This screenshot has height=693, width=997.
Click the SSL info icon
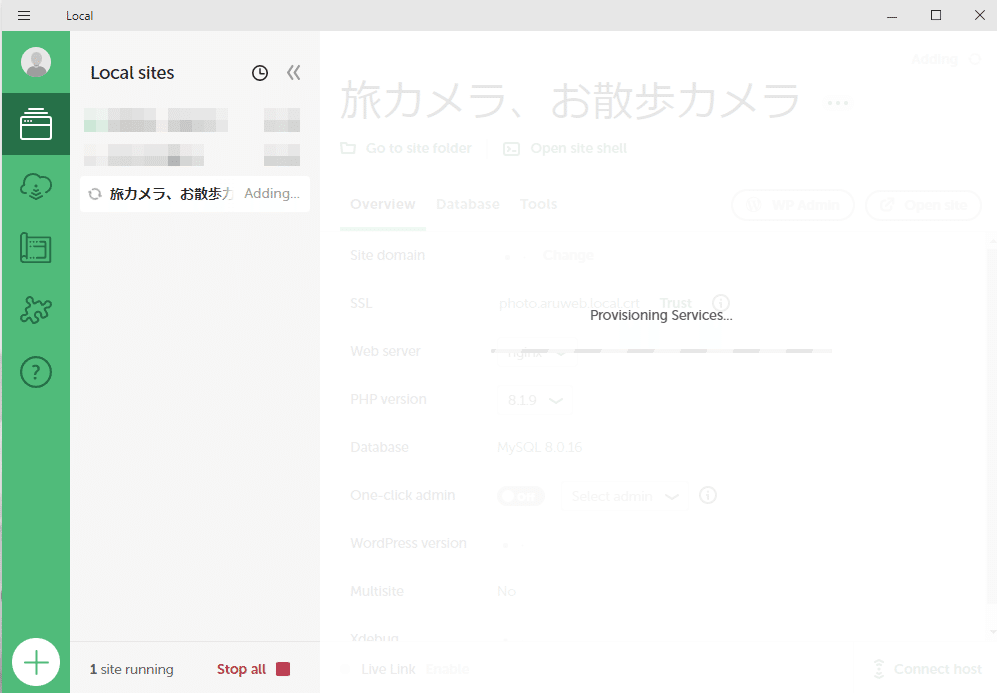coord(720,303)
